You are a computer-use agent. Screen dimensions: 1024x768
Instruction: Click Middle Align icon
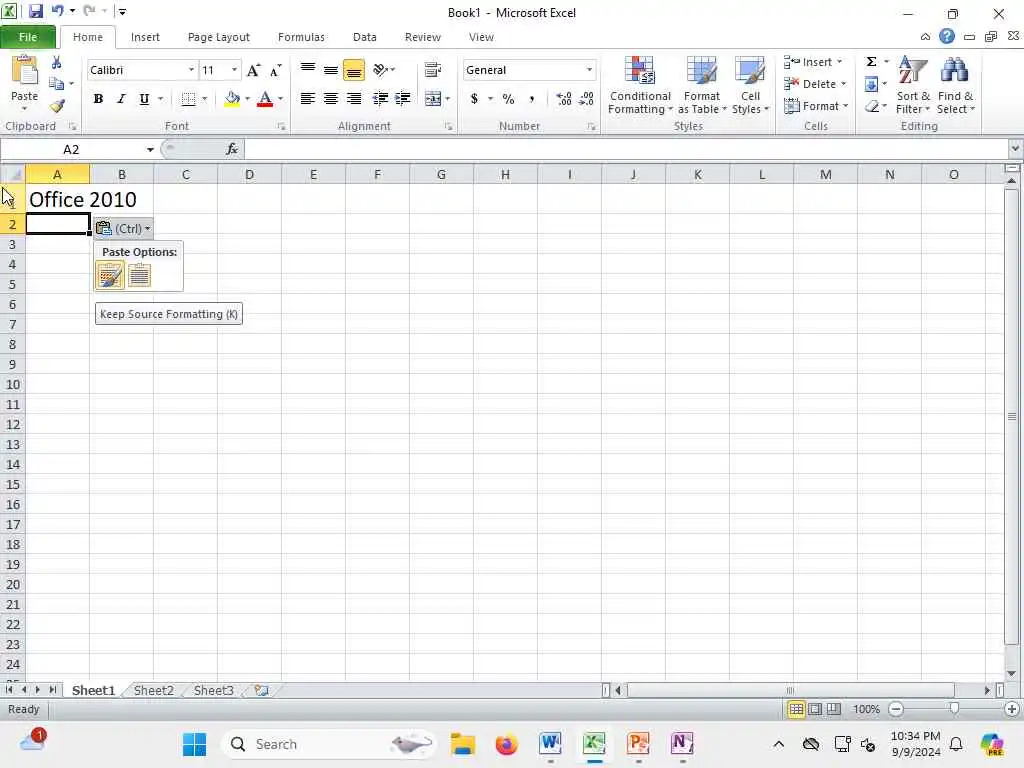point(331,69)
